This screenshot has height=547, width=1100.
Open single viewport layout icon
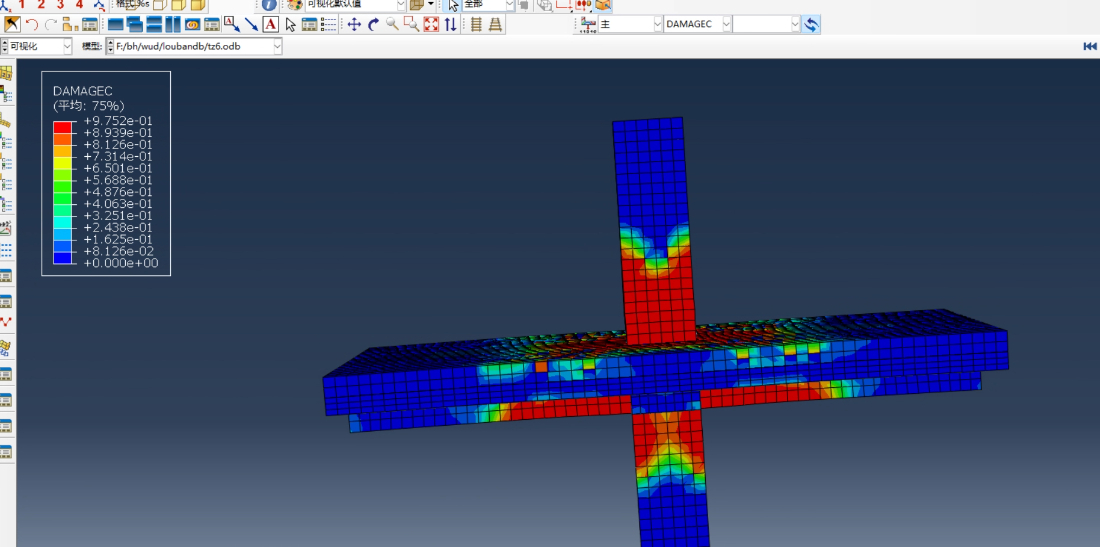[115, 25]
